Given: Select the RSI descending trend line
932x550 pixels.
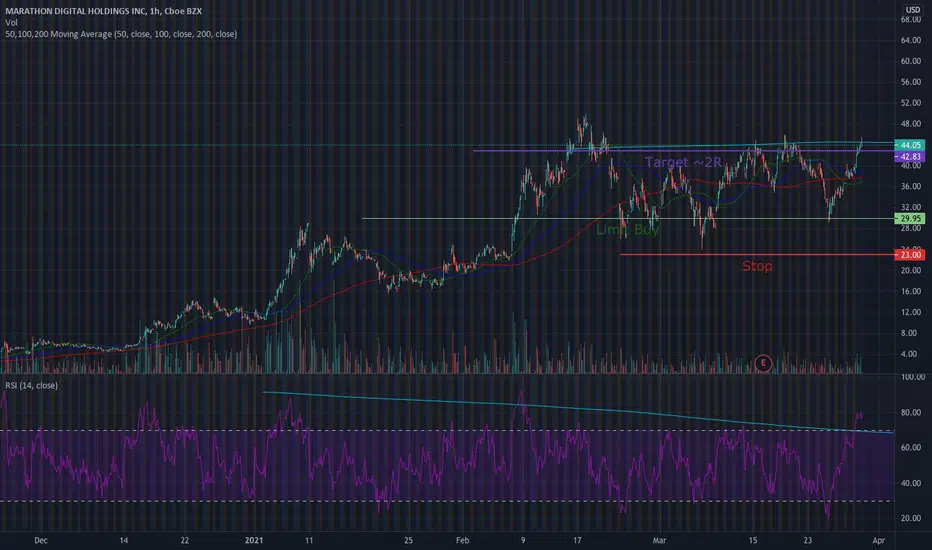Looking at the screenshot, I should (x=578, y=409).
